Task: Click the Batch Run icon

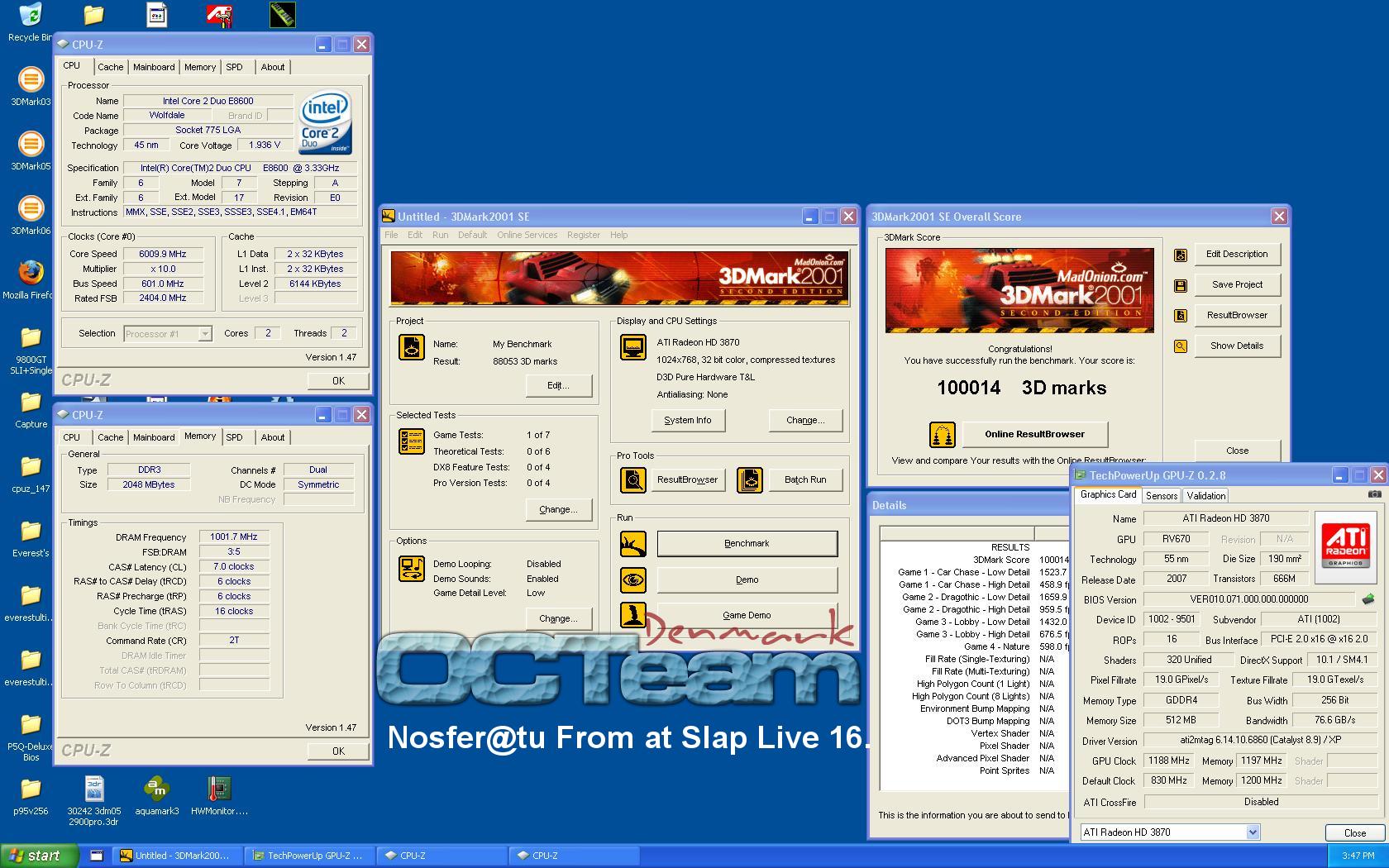Action: (749, 479)
